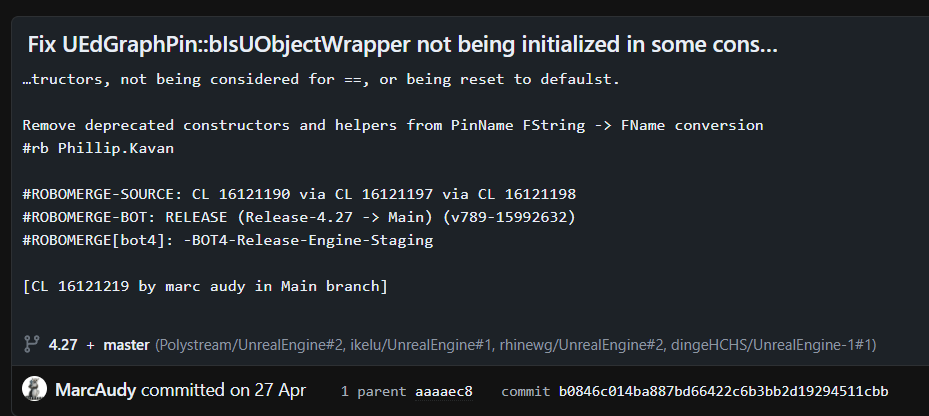Go to parent commit aaaaec8

coord(444,391)
